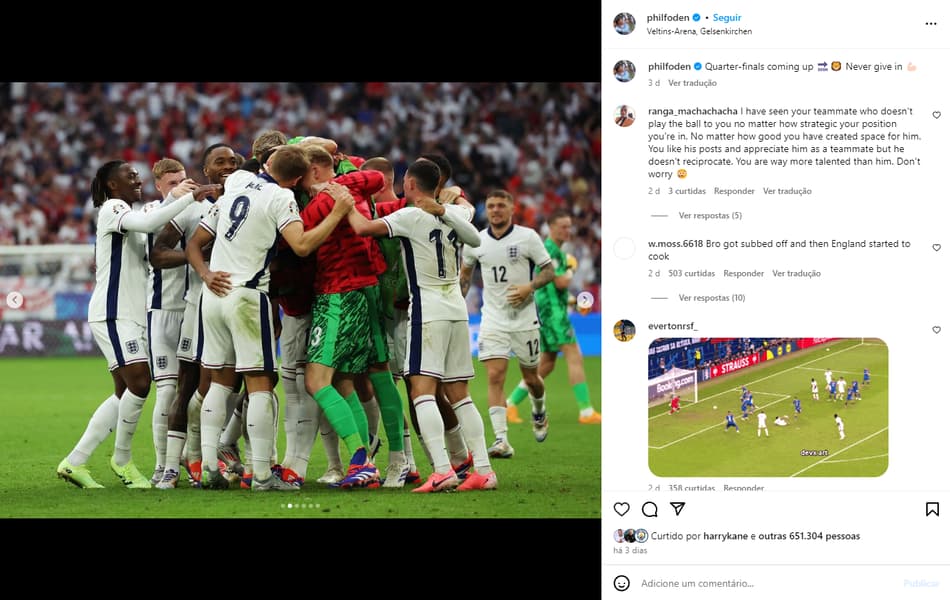Focus the Adicione um comentário field
The width and height of the screenshot is (950, 600).
coord(766,583)
